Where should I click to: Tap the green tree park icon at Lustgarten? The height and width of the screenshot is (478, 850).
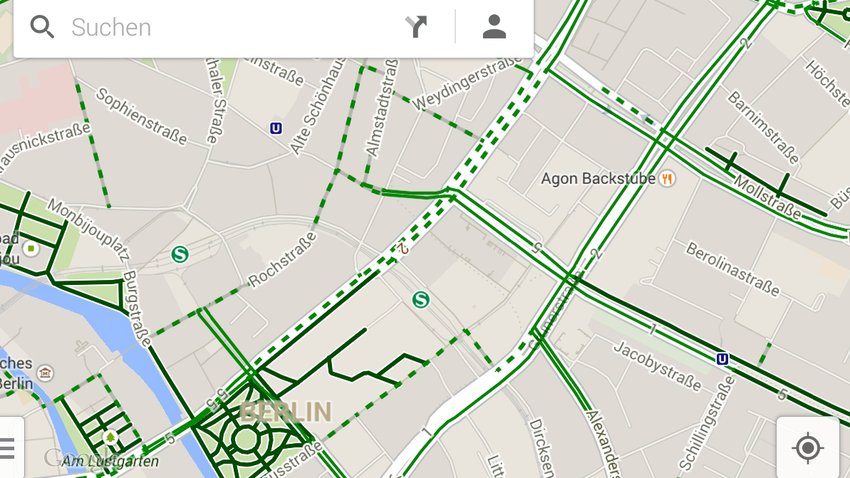pos(110,437)
